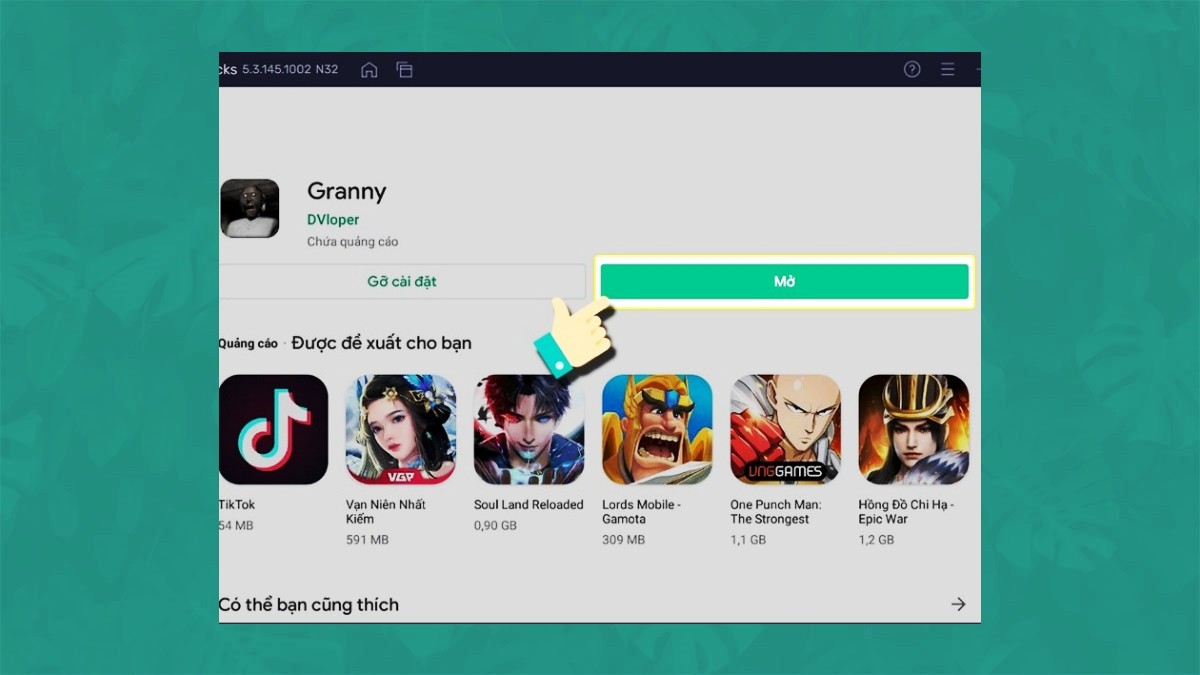This screenshot has width=1200, height=675.
Task: Open the DVloper developer link
Action: [x=333, y=220]
